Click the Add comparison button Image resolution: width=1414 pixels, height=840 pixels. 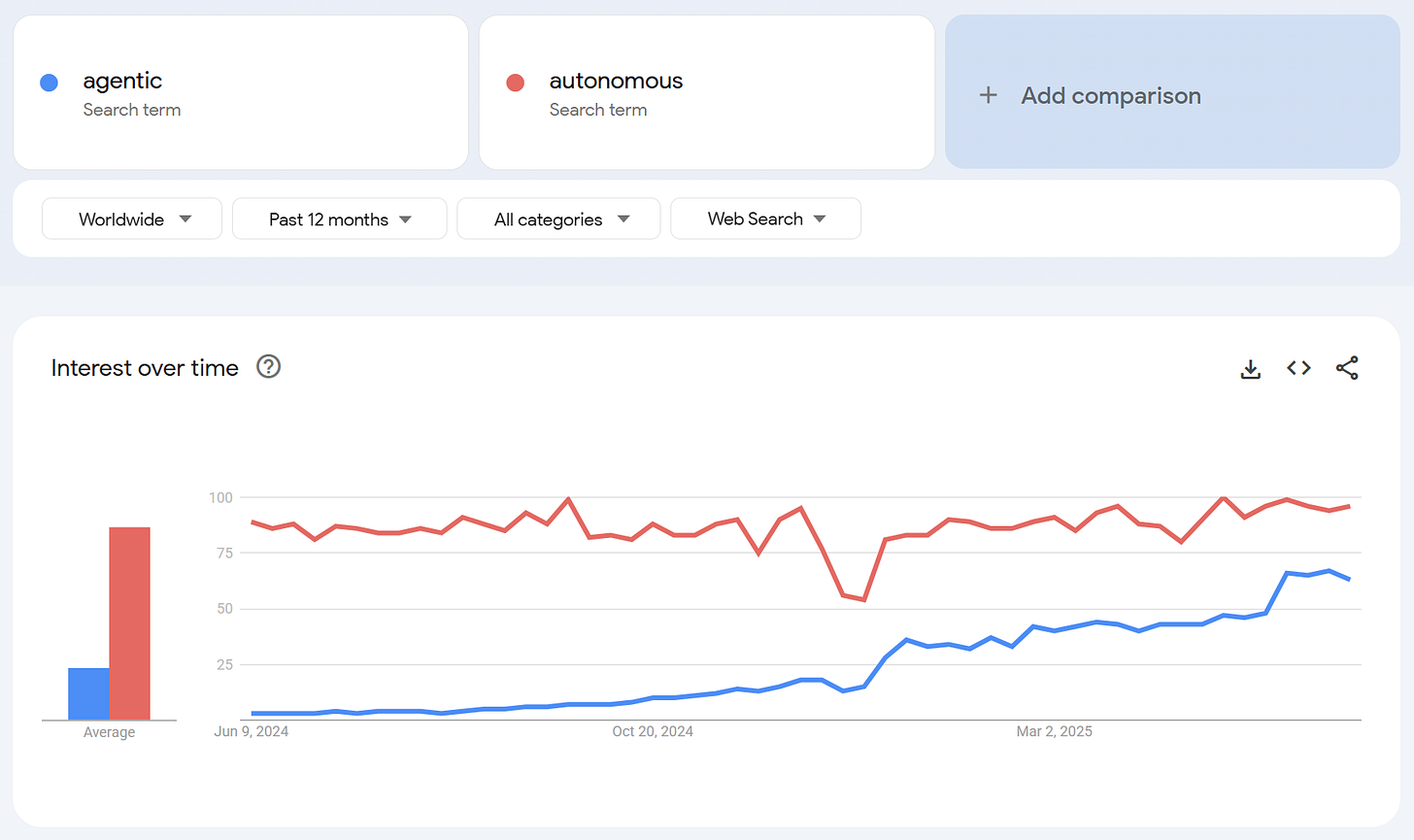point(1172,92)
